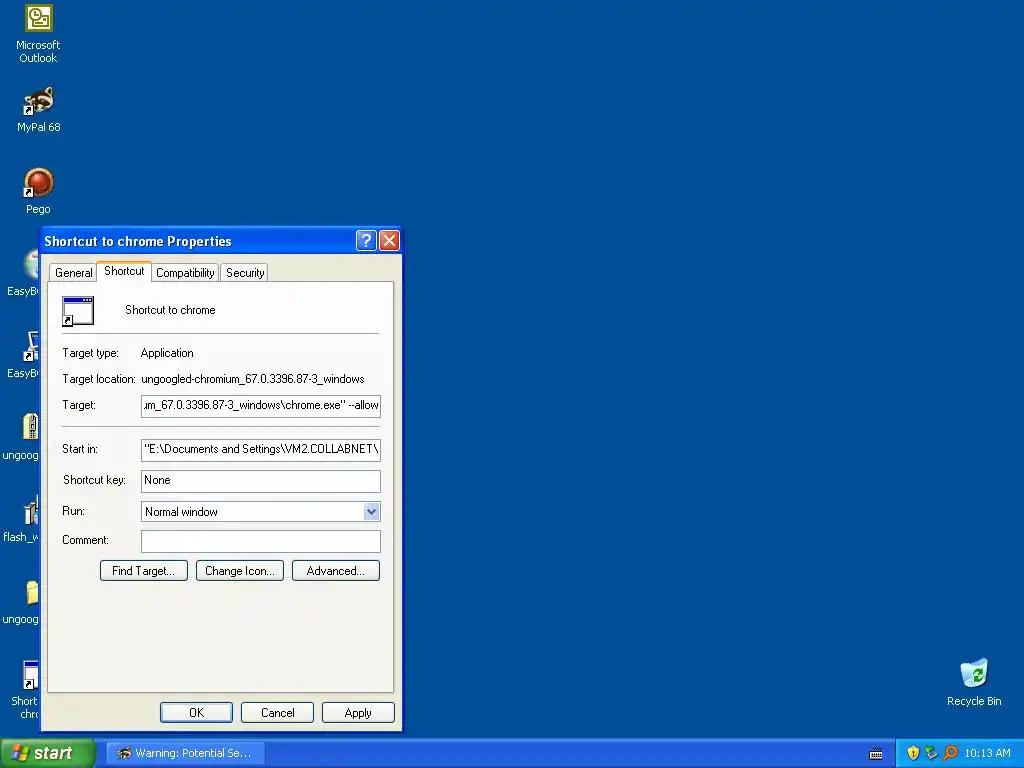Select the Shortcut tab
This screenshot has height=768, width=1024.
[124, 271]
